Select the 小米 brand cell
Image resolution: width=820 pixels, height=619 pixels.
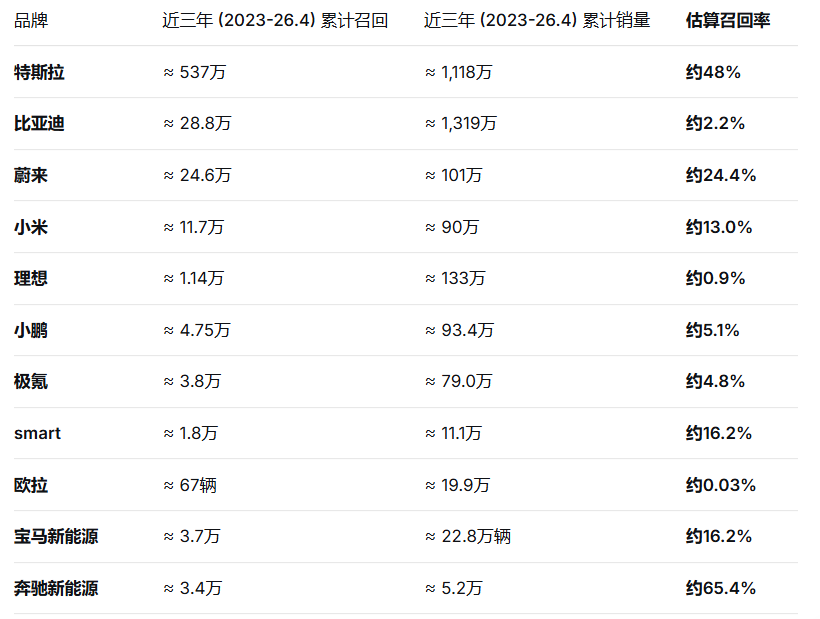click(x=31, y=227)
